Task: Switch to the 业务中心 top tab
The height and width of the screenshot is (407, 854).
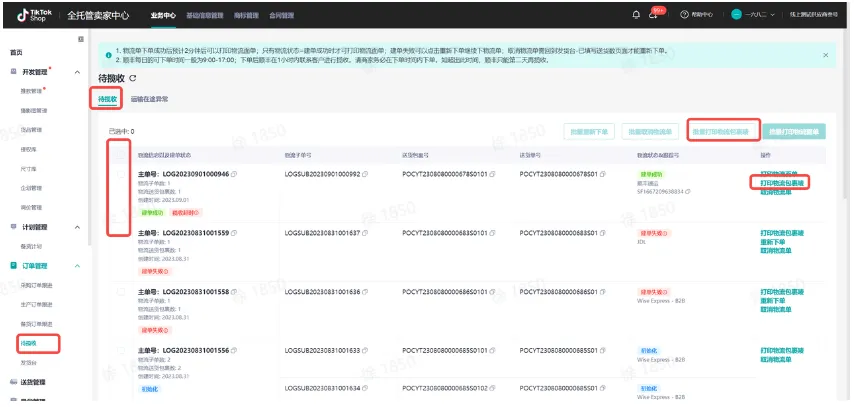Action: click(x=163, y=15)
